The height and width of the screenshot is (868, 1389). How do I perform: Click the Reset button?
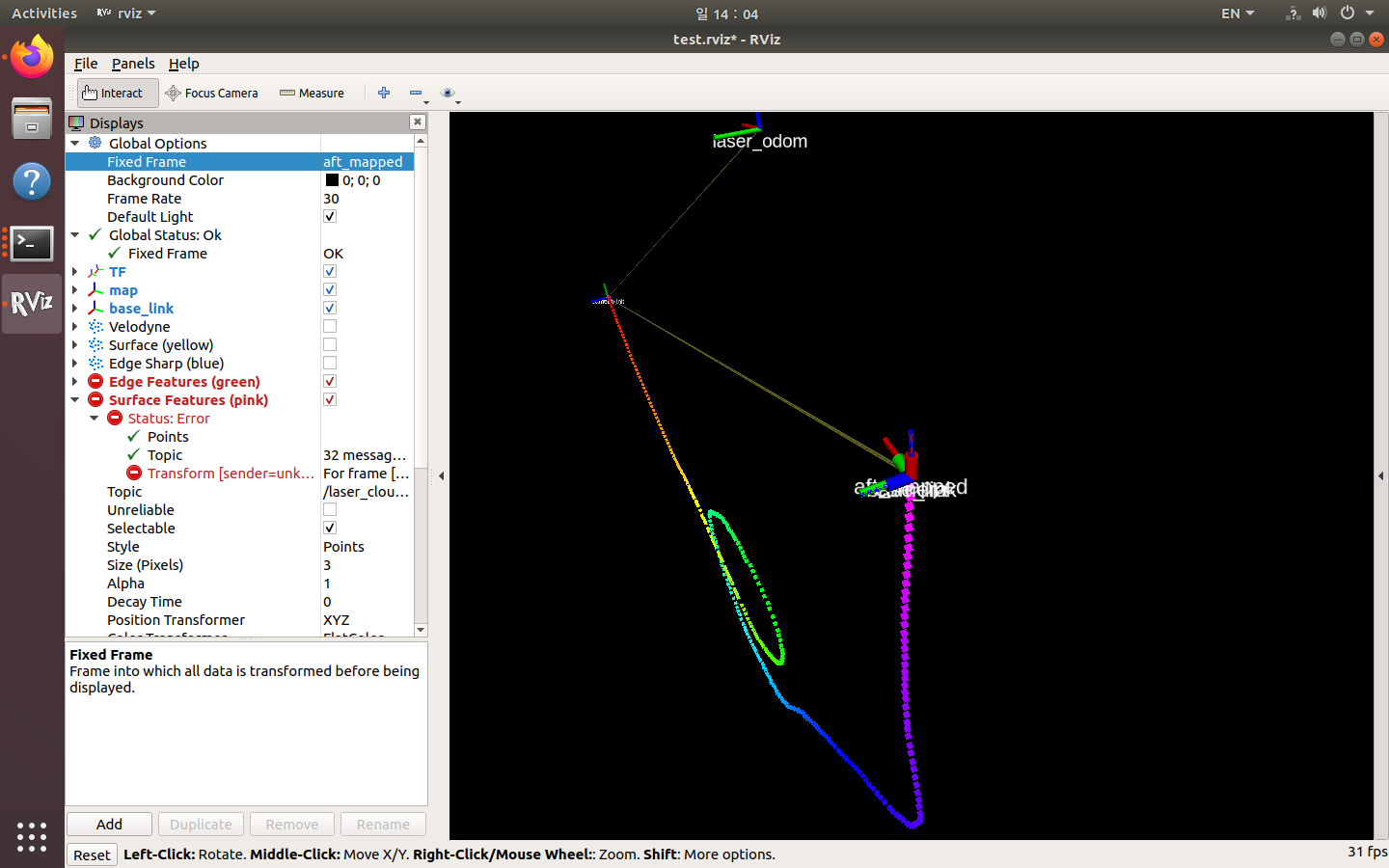pyautogui.click(x=92, y=855)
